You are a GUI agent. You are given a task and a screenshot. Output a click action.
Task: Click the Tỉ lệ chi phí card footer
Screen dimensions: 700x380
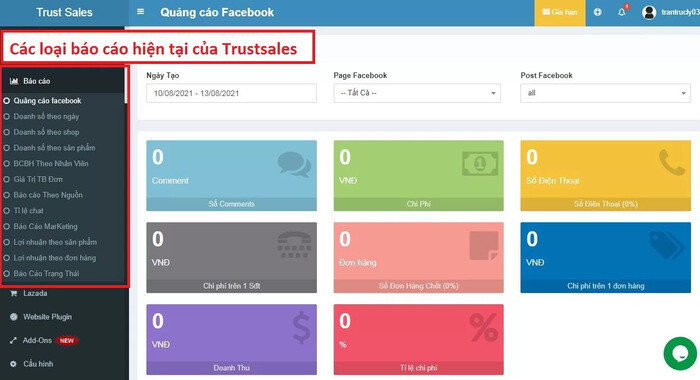click(x=418, y=368)
